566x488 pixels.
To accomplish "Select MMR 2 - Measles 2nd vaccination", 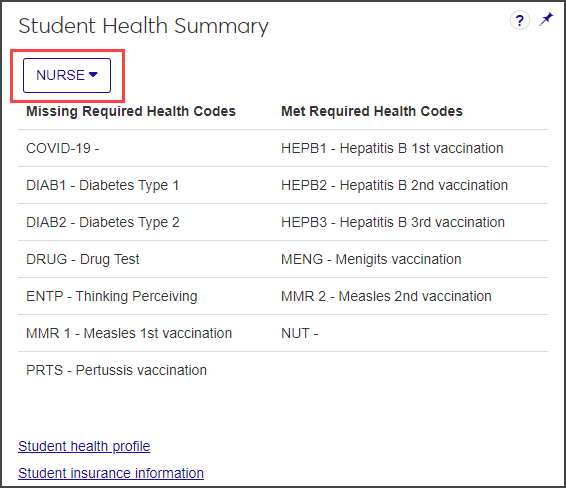I will coord(386,296).
